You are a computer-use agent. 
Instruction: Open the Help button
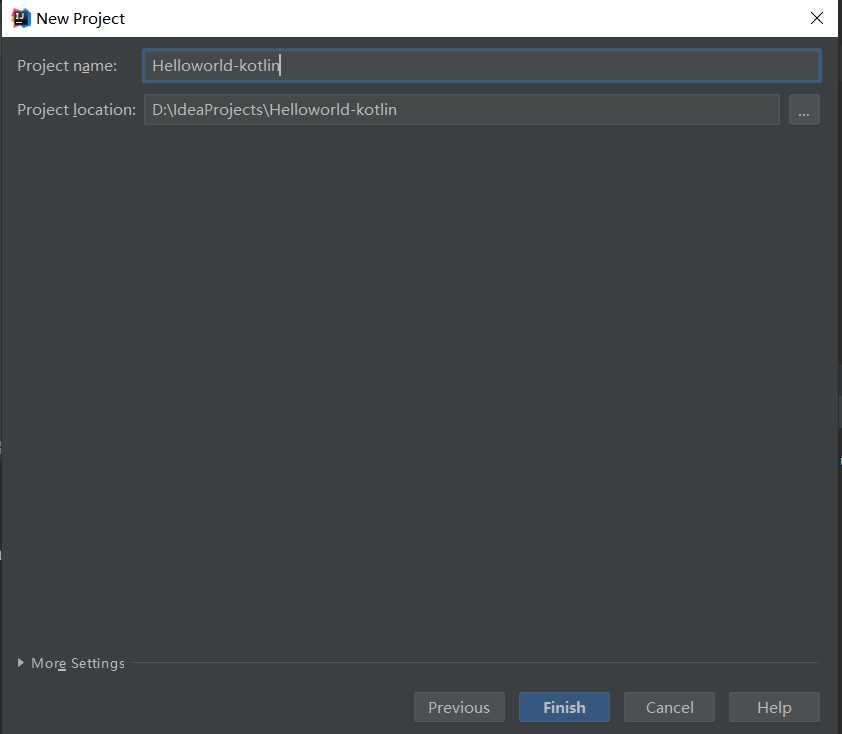tap(774, 707)
